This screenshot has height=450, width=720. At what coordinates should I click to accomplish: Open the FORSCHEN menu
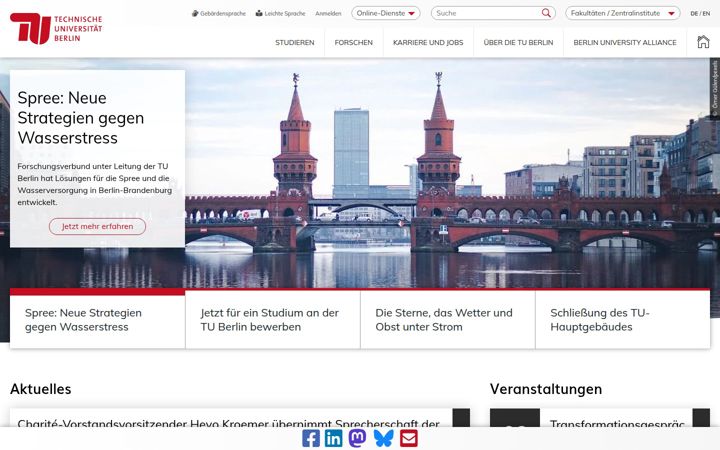(354, 42)
